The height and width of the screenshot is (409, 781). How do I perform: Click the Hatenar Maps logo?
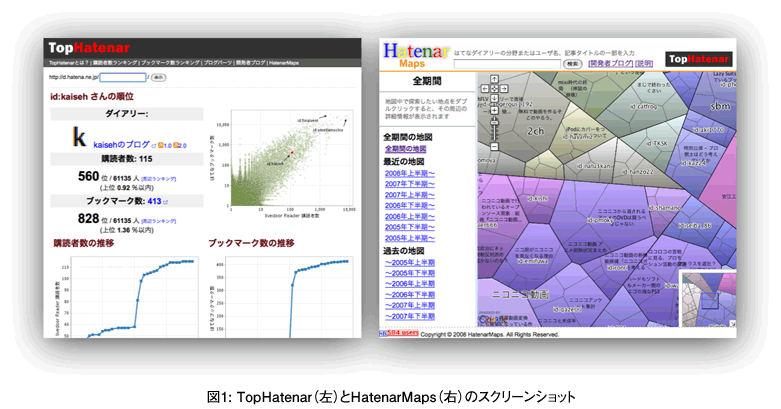(x=416, y=55)
